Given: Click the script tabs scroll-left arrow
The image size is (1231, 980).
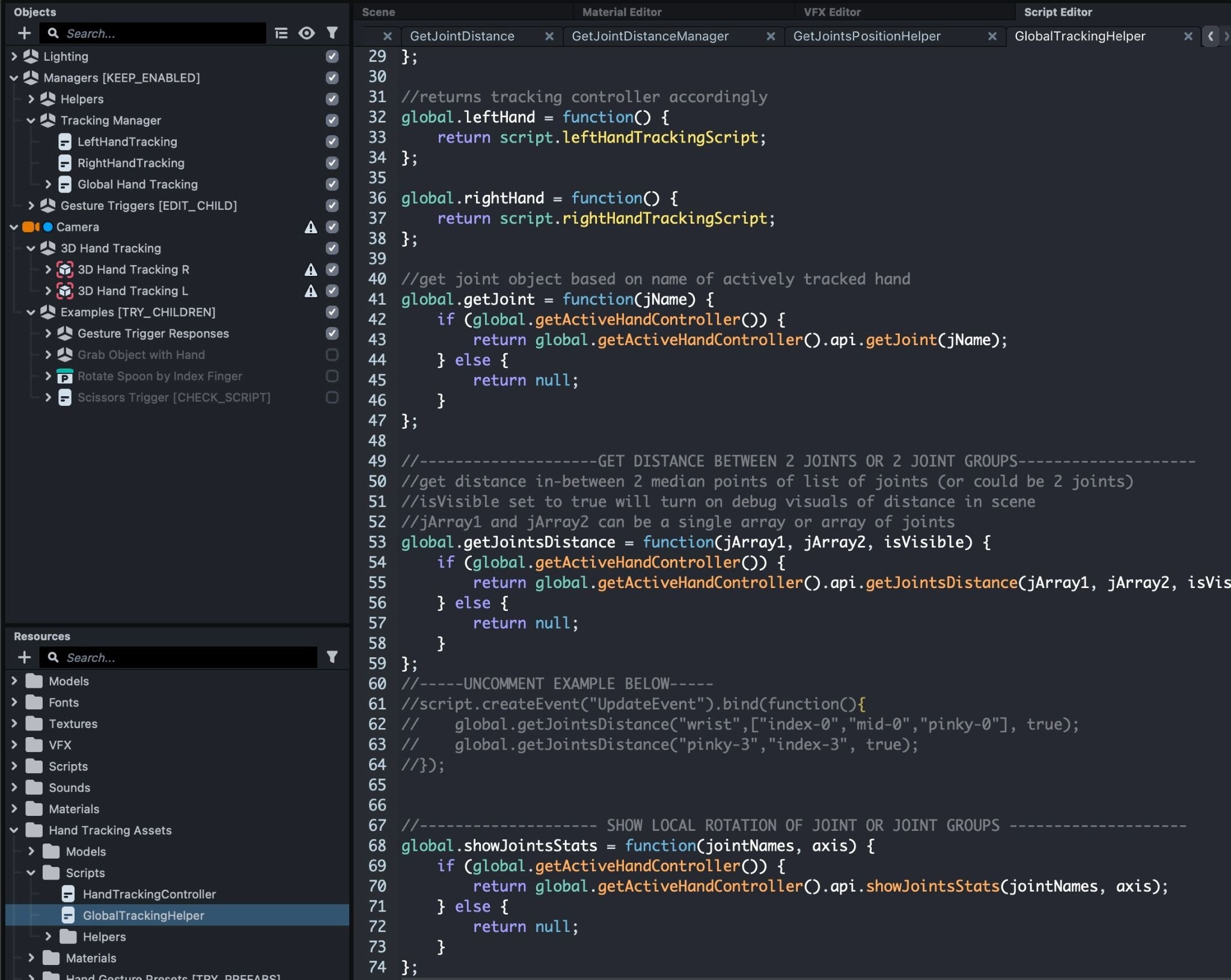Looking at the screenshot, I should (x=1211, y=36).
